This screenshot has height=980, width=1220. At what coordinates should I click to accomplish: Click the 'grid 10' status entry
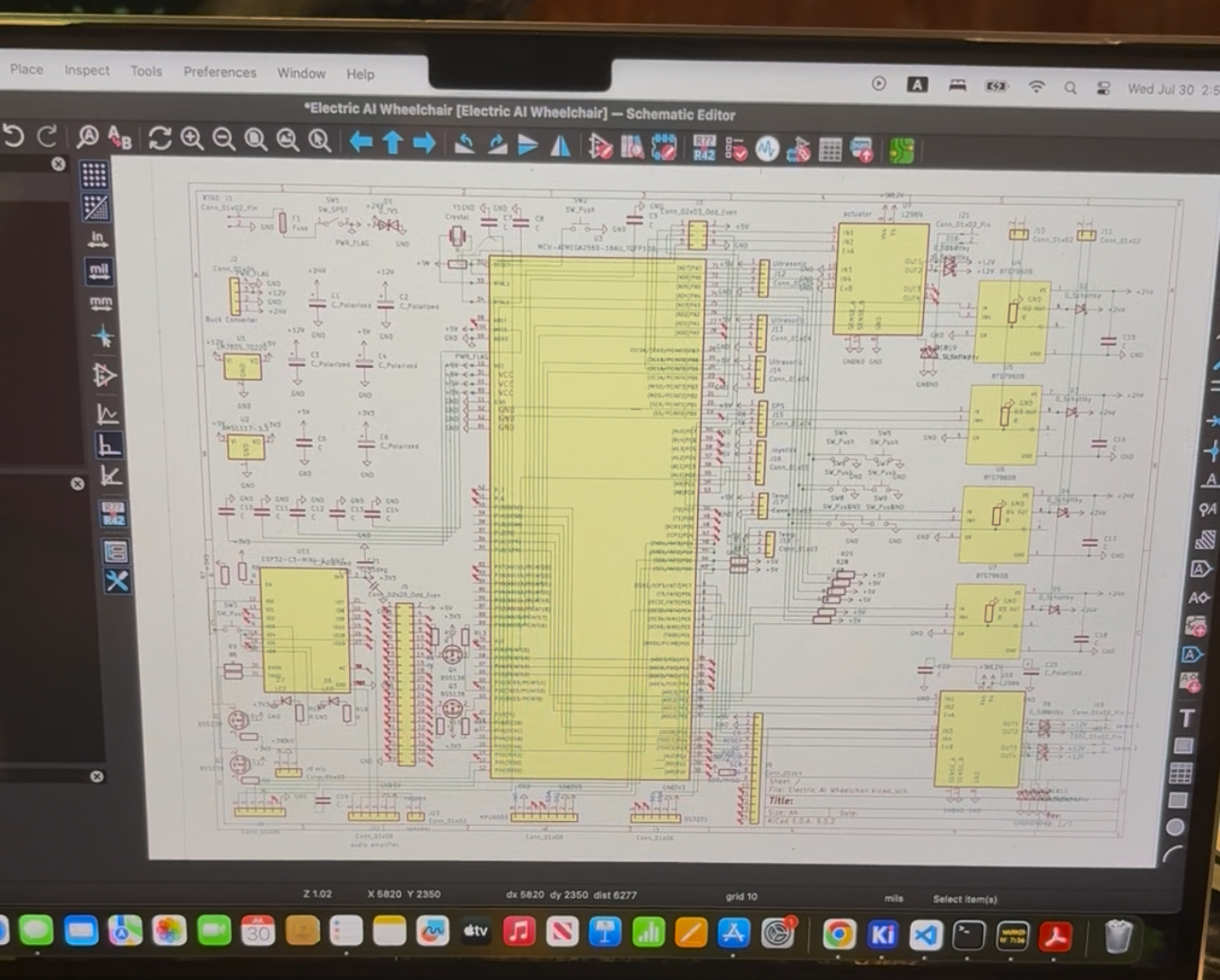coord(741,896)
